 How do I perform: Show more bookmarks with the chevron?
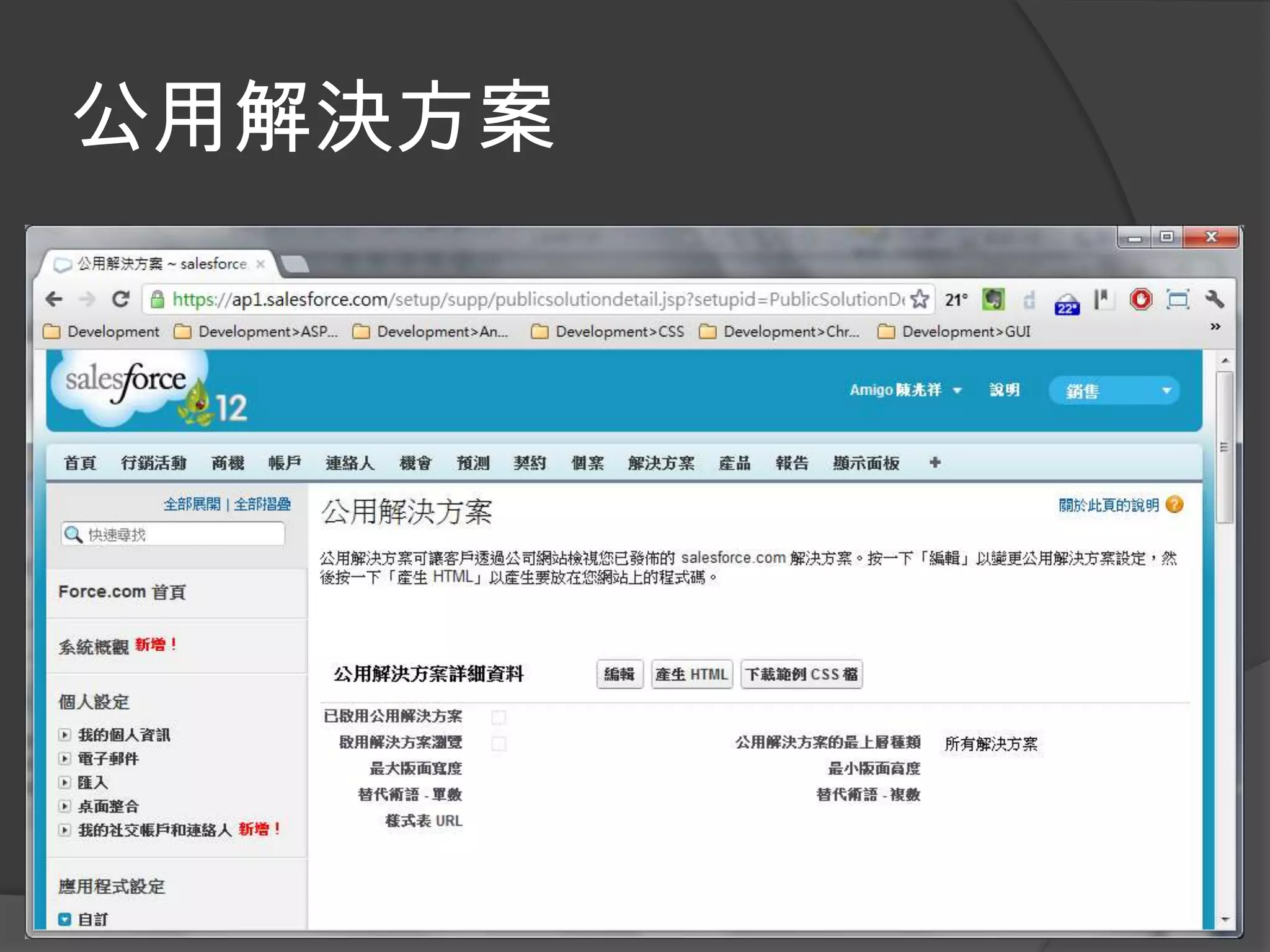click(x=1215, y=327)
